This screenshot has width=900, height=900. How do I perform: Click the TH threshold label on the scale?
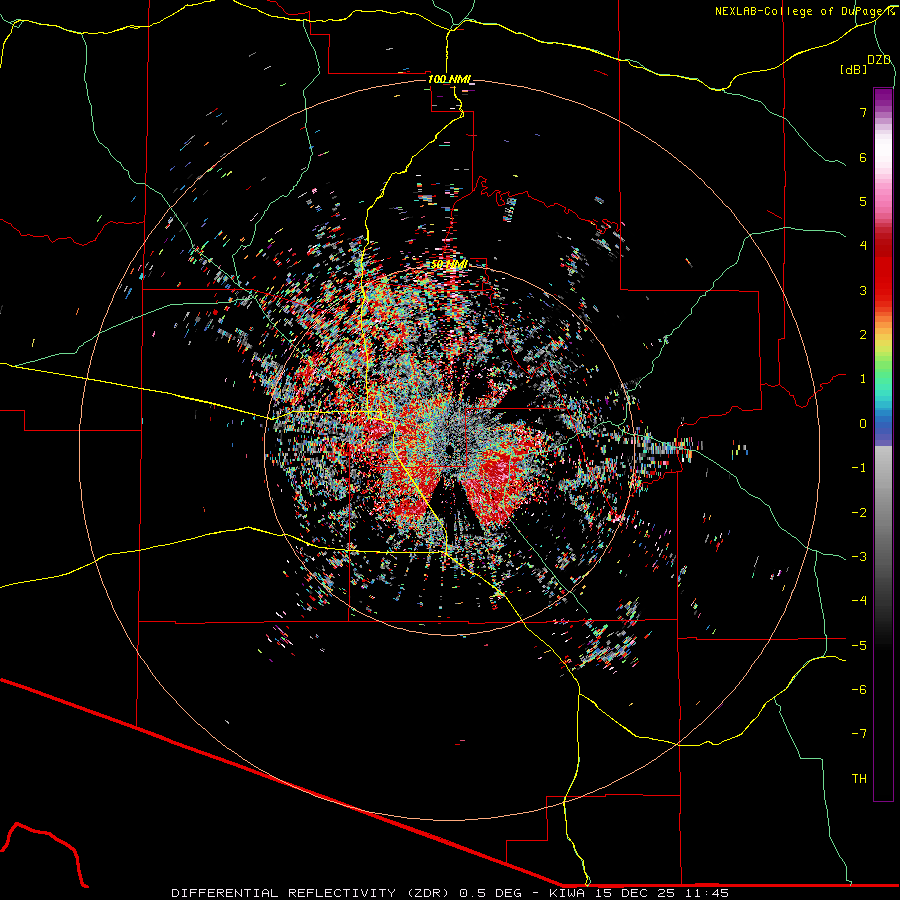[859, 779]
